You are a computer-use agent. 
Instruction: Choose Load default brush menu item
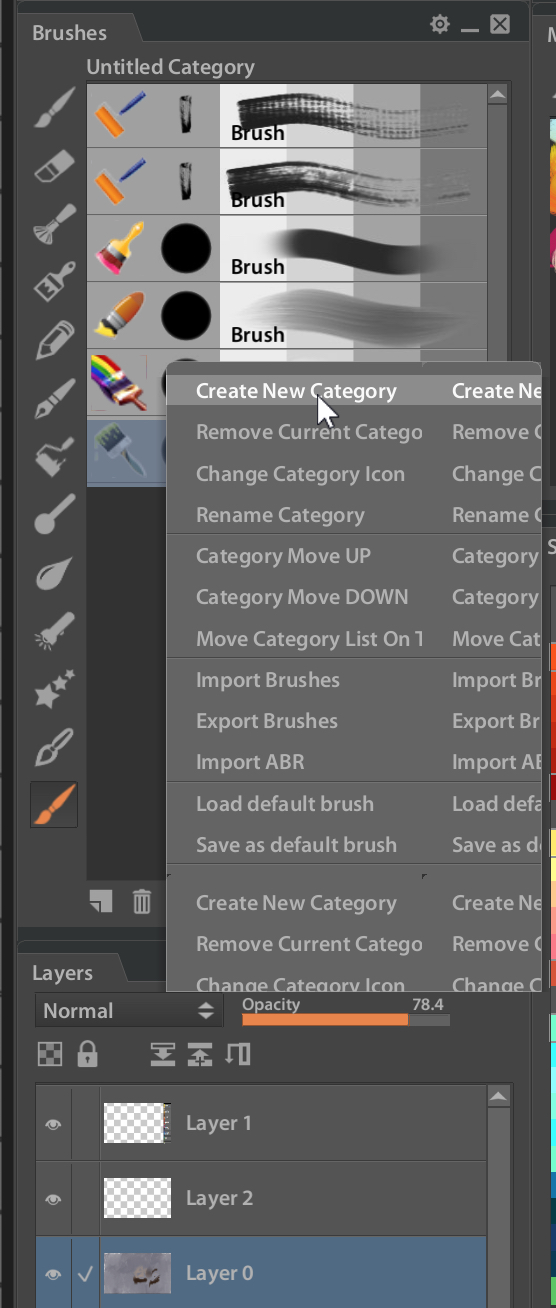pos(285,804)
